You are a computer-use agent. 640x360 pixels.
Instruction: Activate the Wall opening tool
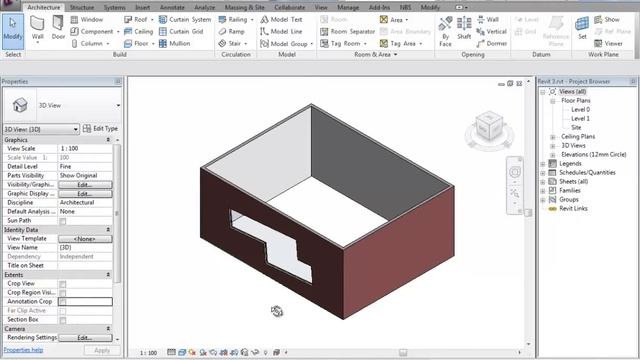tap(488, 19)
